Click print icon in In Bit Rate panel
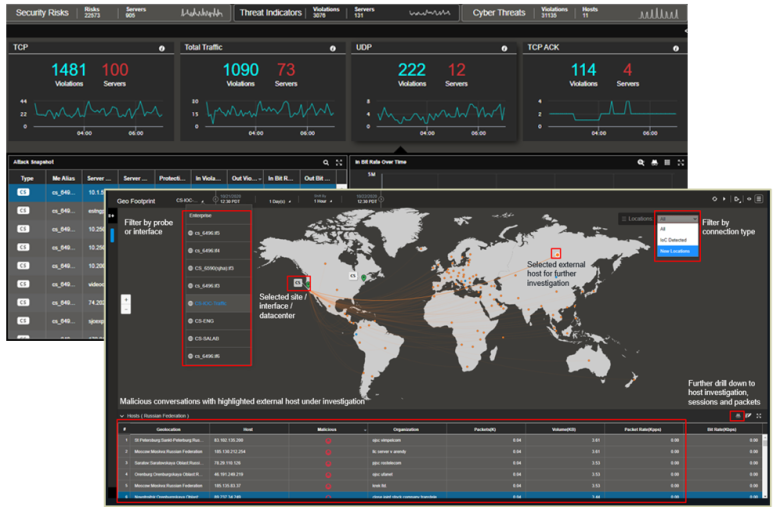The image size is (773, 507). coord(654,162)
